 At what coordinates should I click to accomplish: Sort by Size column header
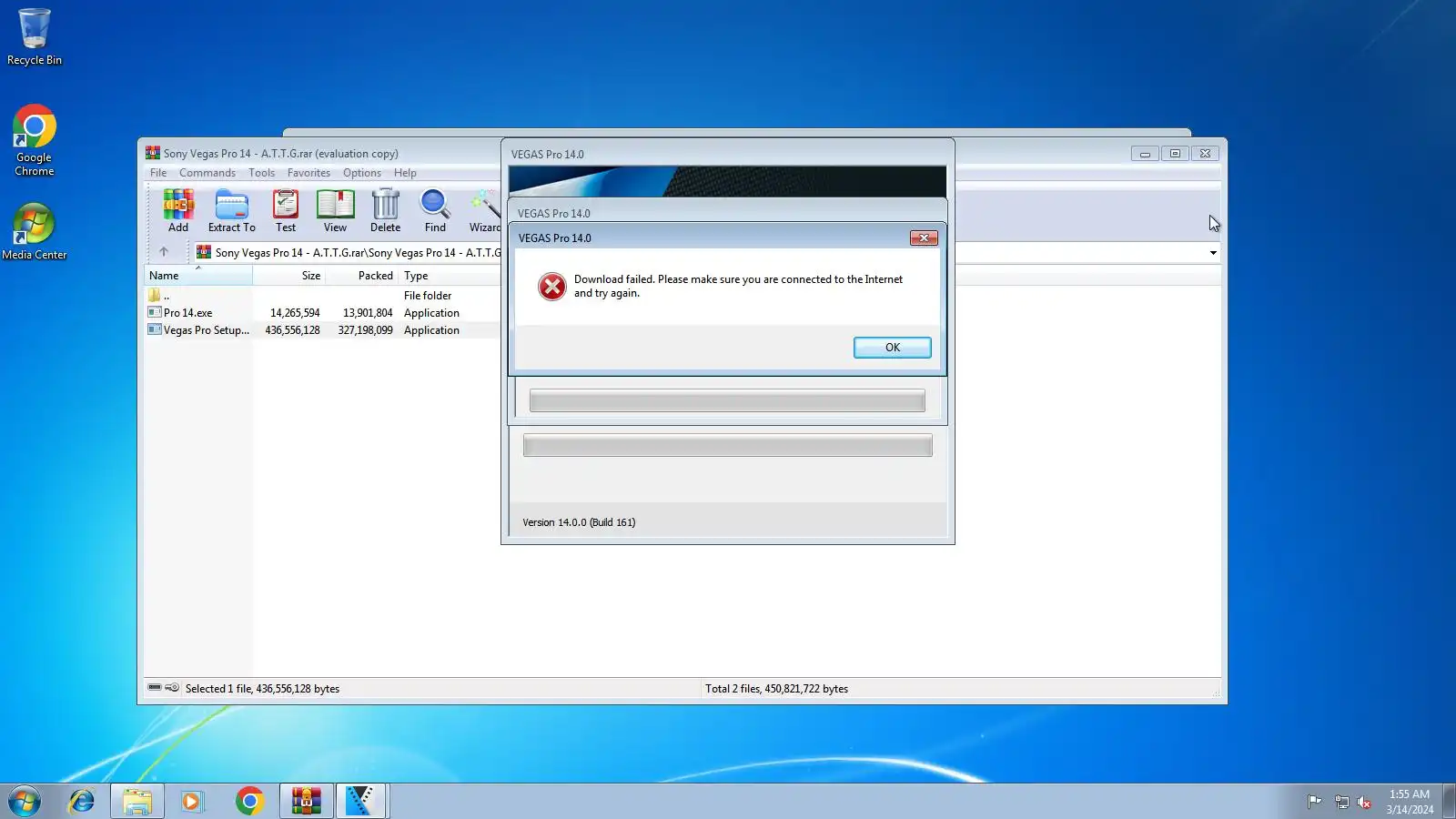coord(289,276)
